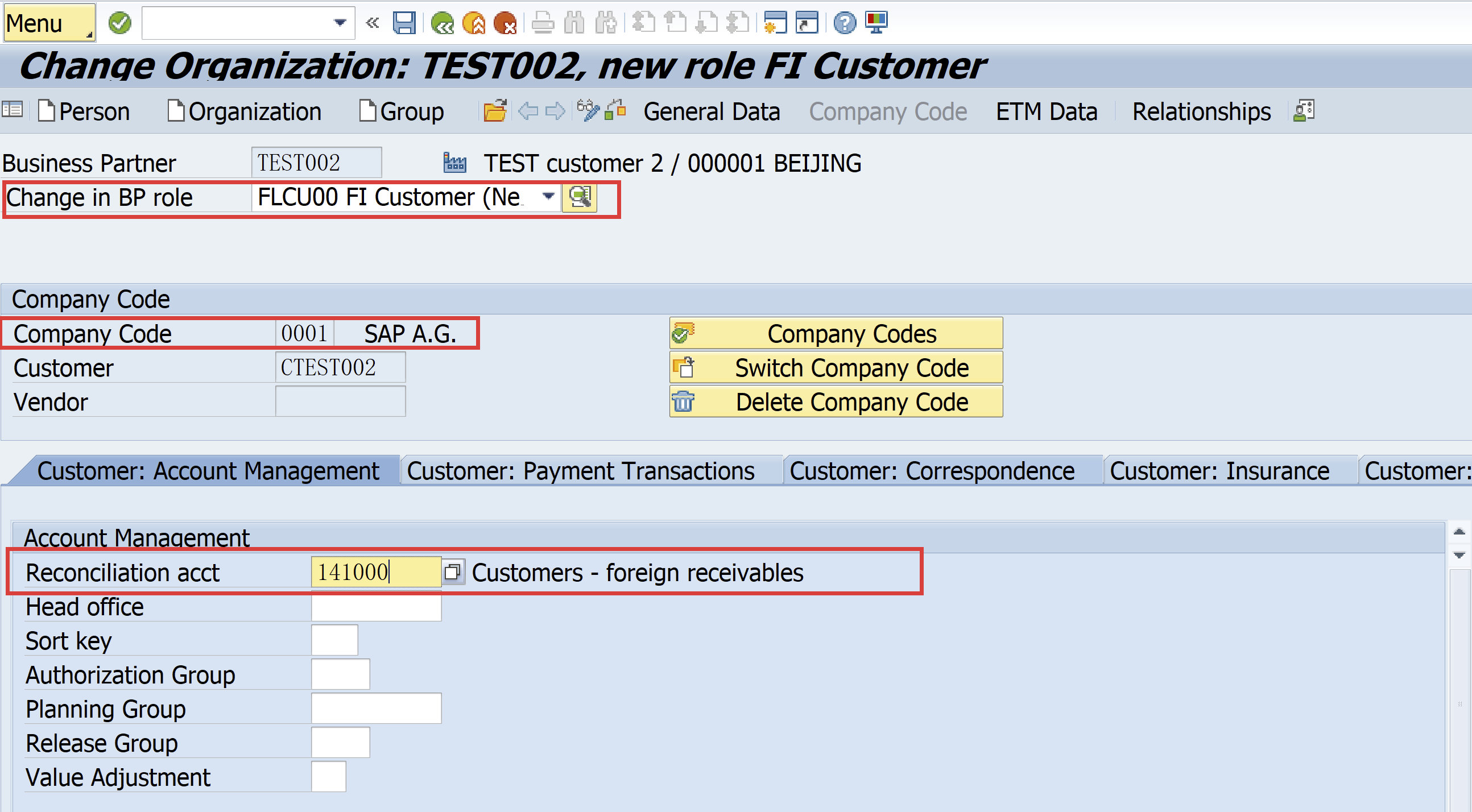The image size is (1472, 812).
Task: Click Delete Company Code button
Action: [x=836, y=401]
